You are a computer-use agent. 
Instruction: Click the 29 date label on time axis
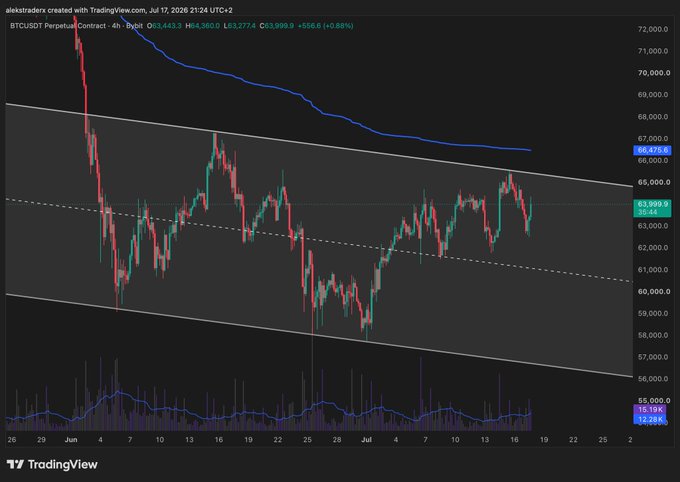41,440
